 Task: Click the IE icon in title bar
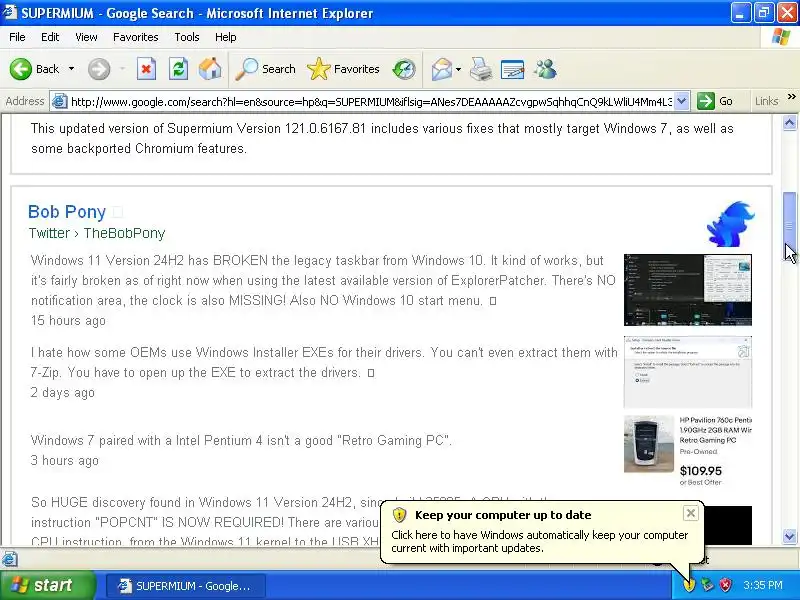(10, 12)
